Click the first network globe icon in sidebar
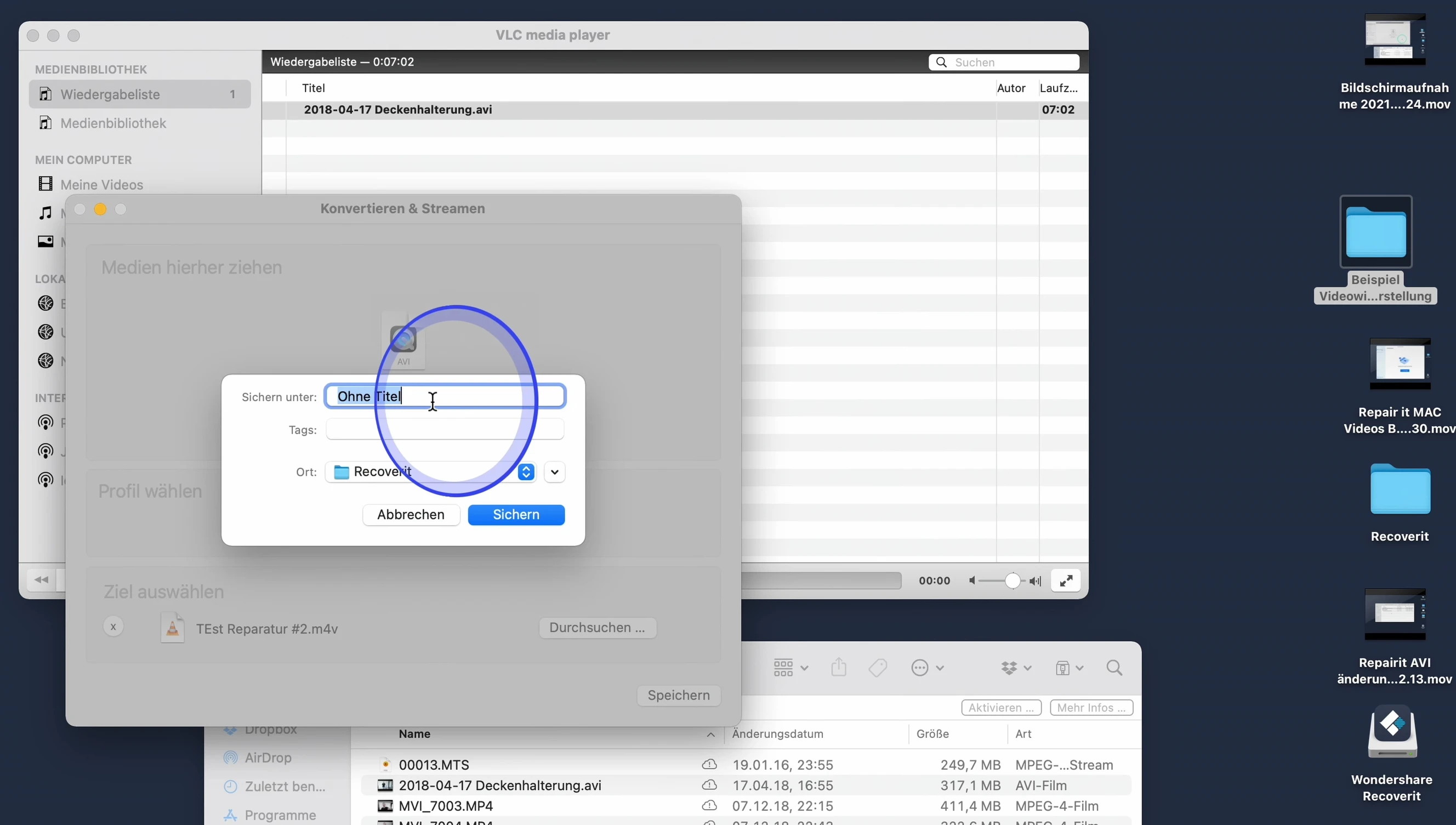The image size is (1456, 825). (46, 303)
